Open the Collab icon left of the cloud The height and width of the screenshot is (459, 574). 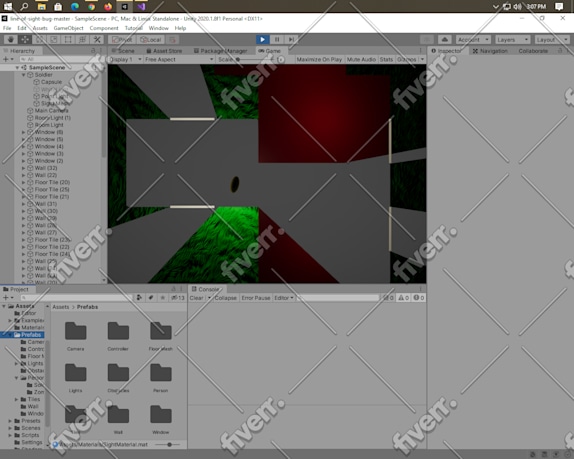(x=427, y=40)
